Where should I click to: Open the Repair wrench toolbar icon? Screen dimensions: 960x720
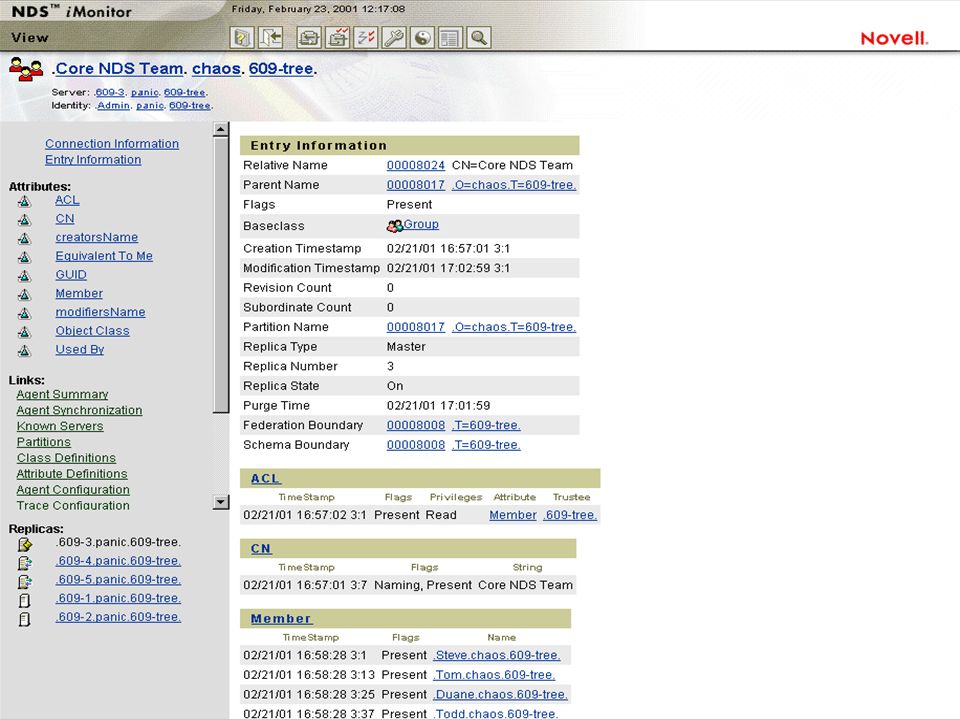pyautogui.click(x=394, y=38)
